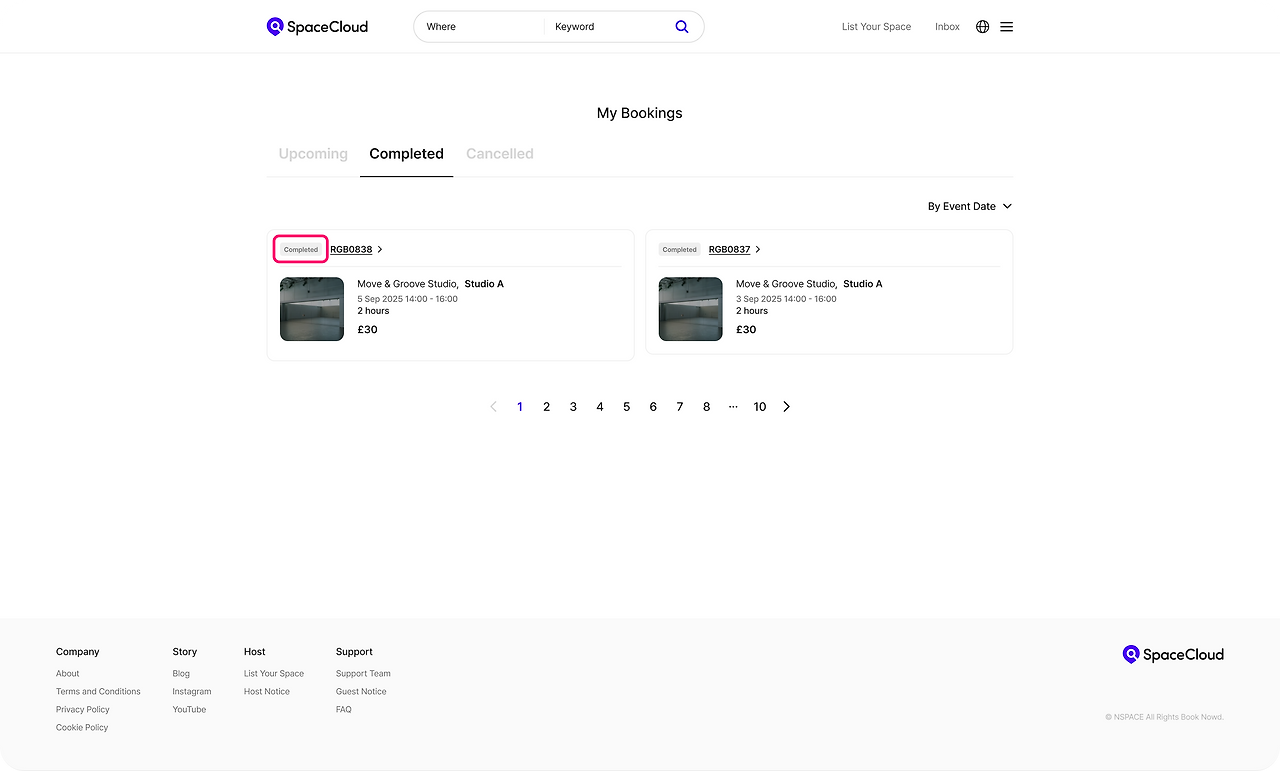Open the Guest Notice footer link
This screenshot has height=771, width=1280.
[x=361, y=692]
